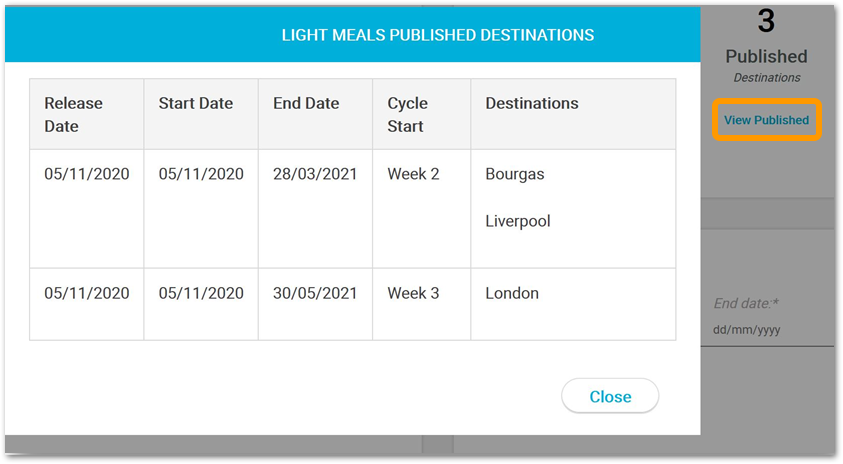Select the Light Meals Published Destinations title
Image resolution: width=843 pixels, height=464 pixels.
click(438, 35)
